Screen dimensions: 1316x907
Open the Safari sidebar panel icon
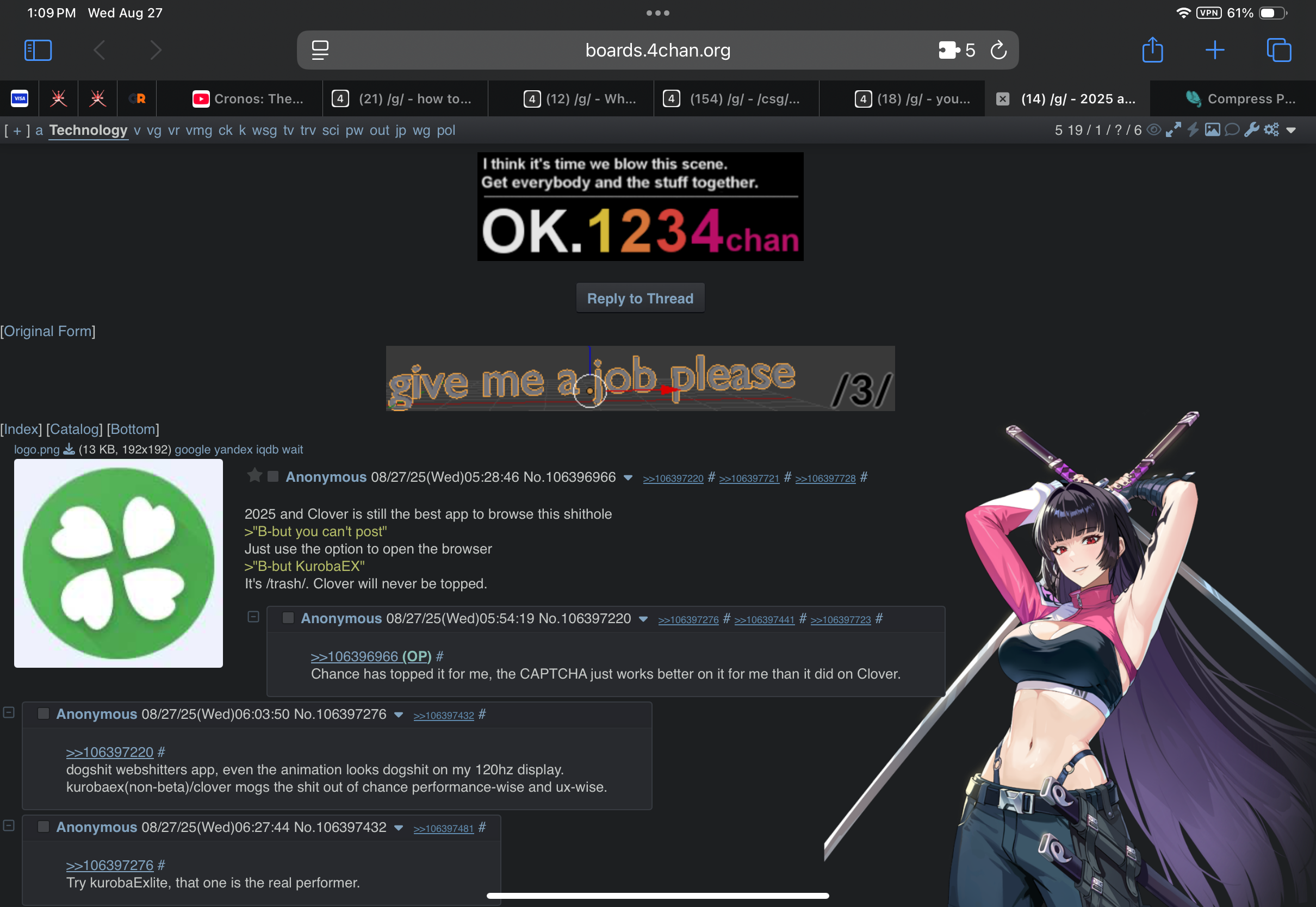click(x=38, y=50)
